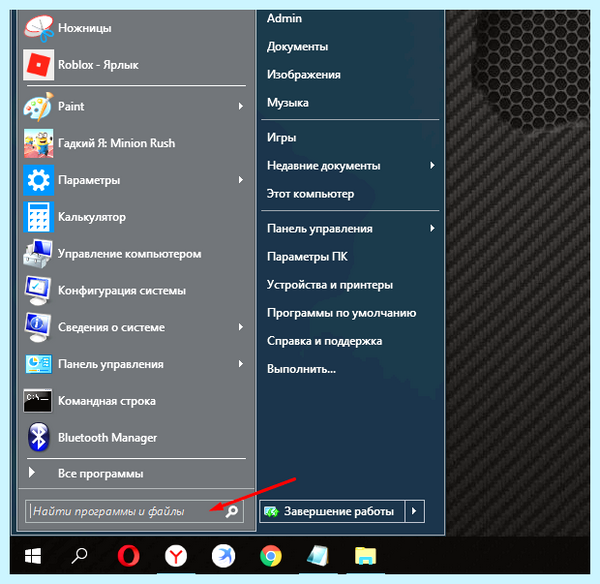
Task: Click Выполнить... to open Run
Action: tap(302, 369)
